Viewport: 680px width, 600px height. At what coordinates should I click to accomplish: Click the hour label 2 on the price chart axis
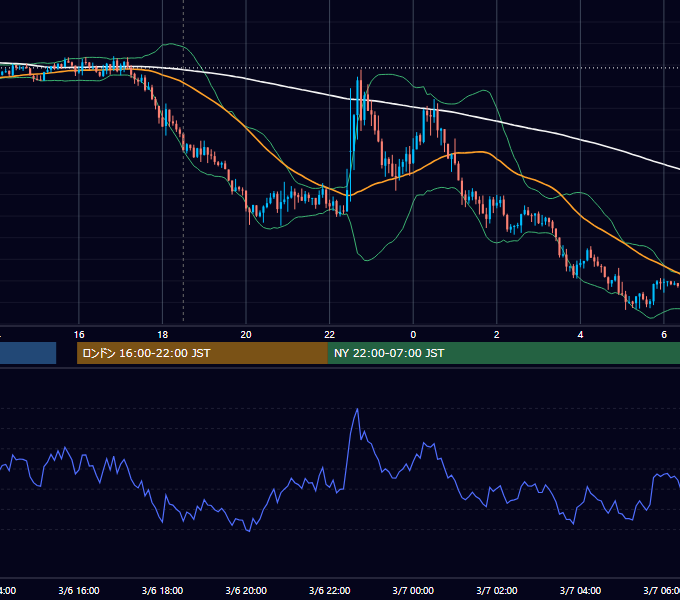click(x=497, y=334)
